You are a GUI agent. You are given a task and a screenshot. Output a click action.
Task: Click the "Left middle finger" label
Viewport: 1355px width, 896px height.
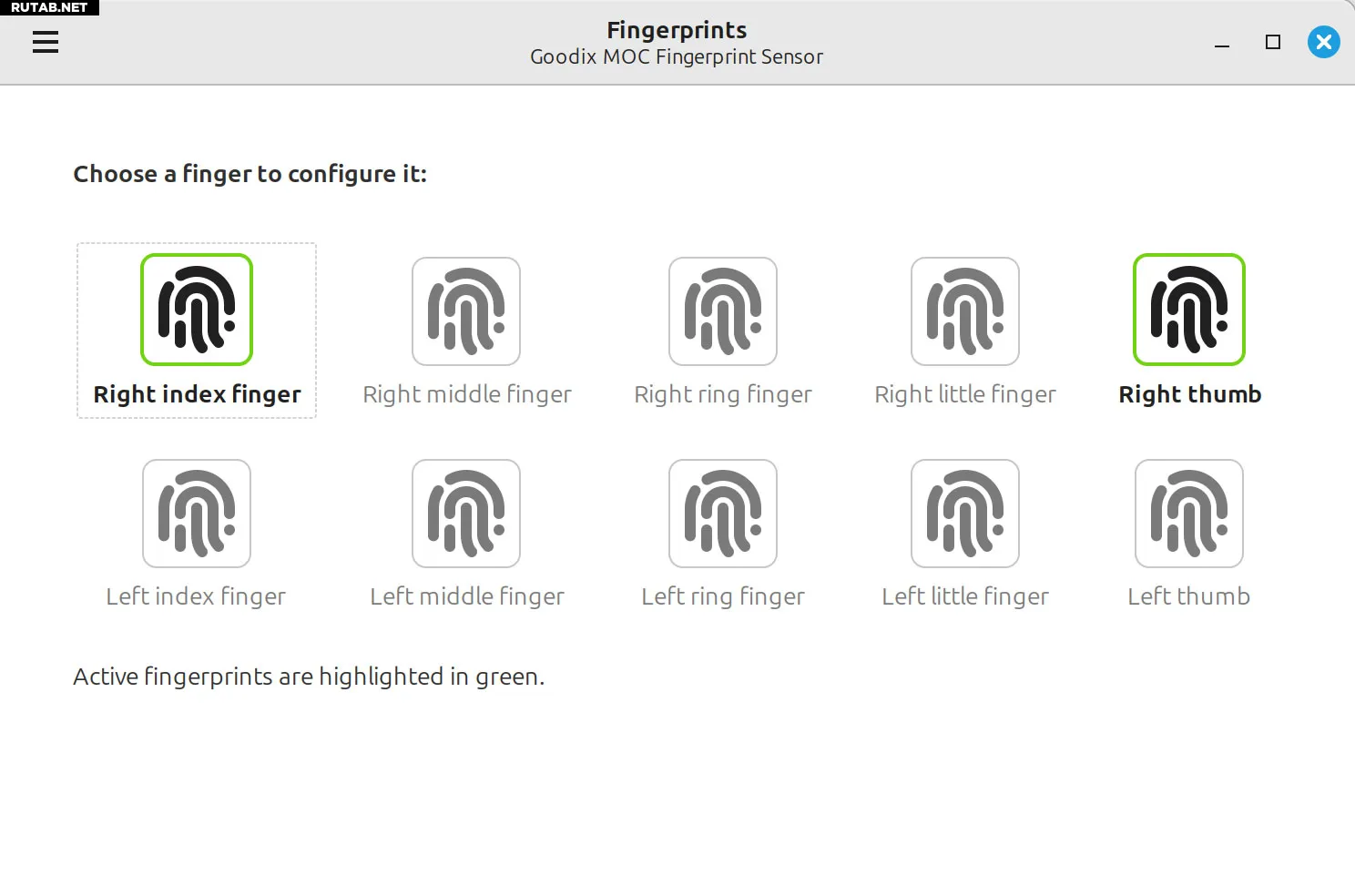click(x=467, y=596)
